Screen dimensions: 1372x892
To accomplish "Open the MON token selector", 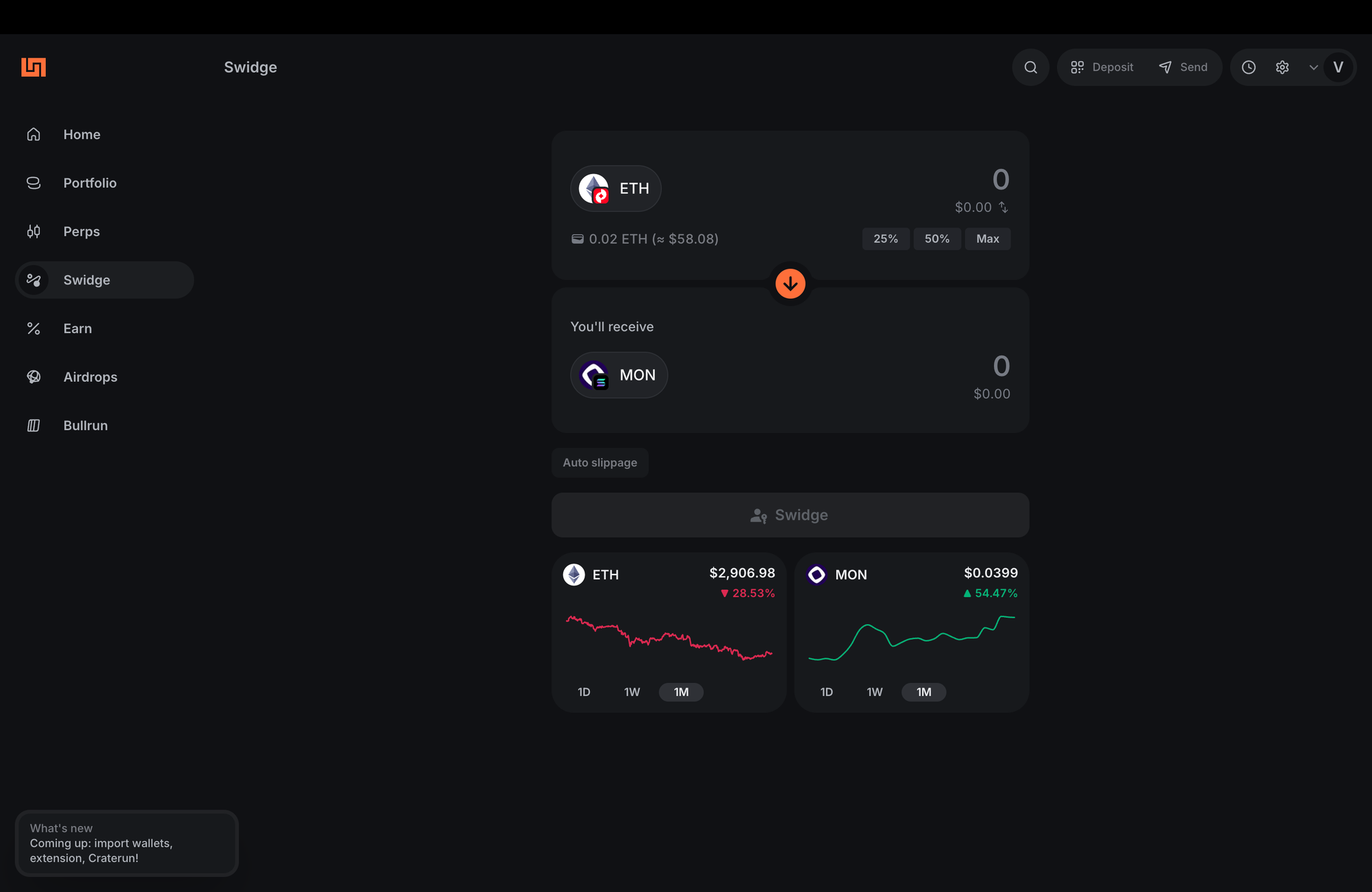I will point(618,375).
